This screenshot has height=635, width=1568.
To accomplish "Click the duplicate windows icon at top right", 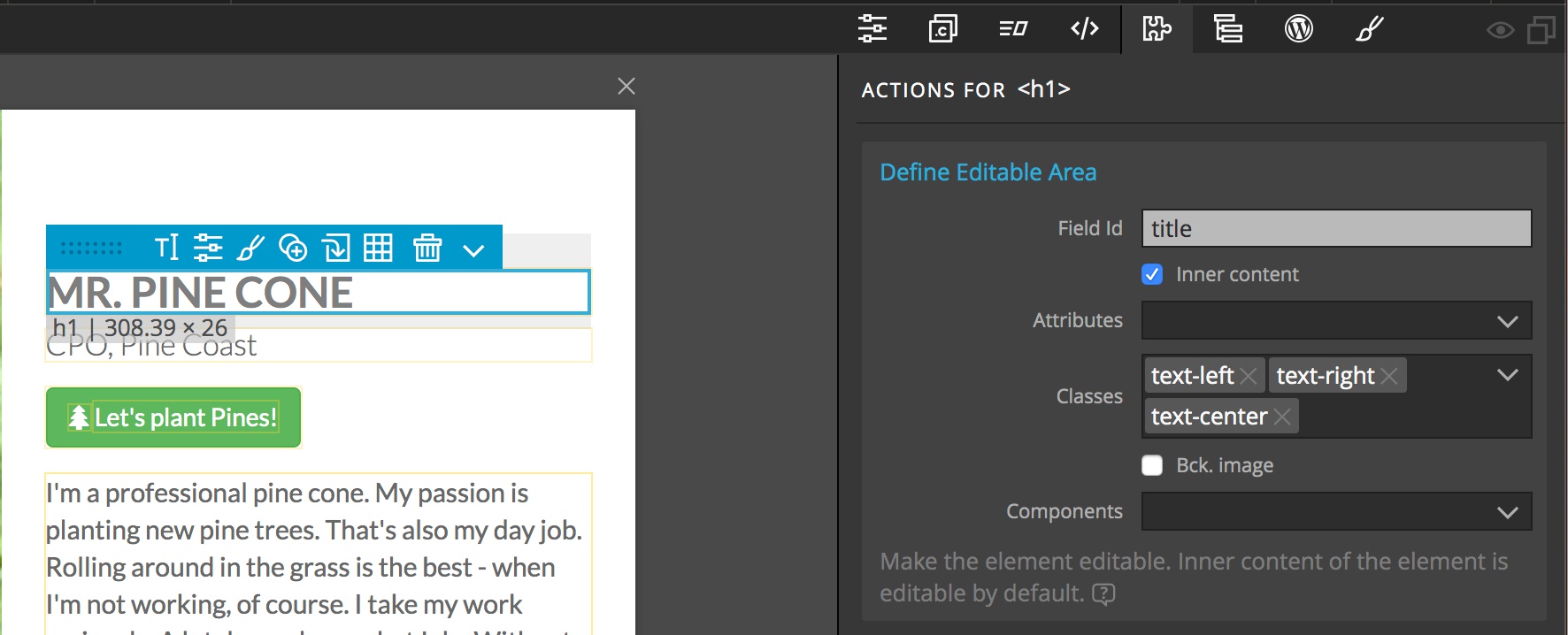I will [x=1541, y=30].
